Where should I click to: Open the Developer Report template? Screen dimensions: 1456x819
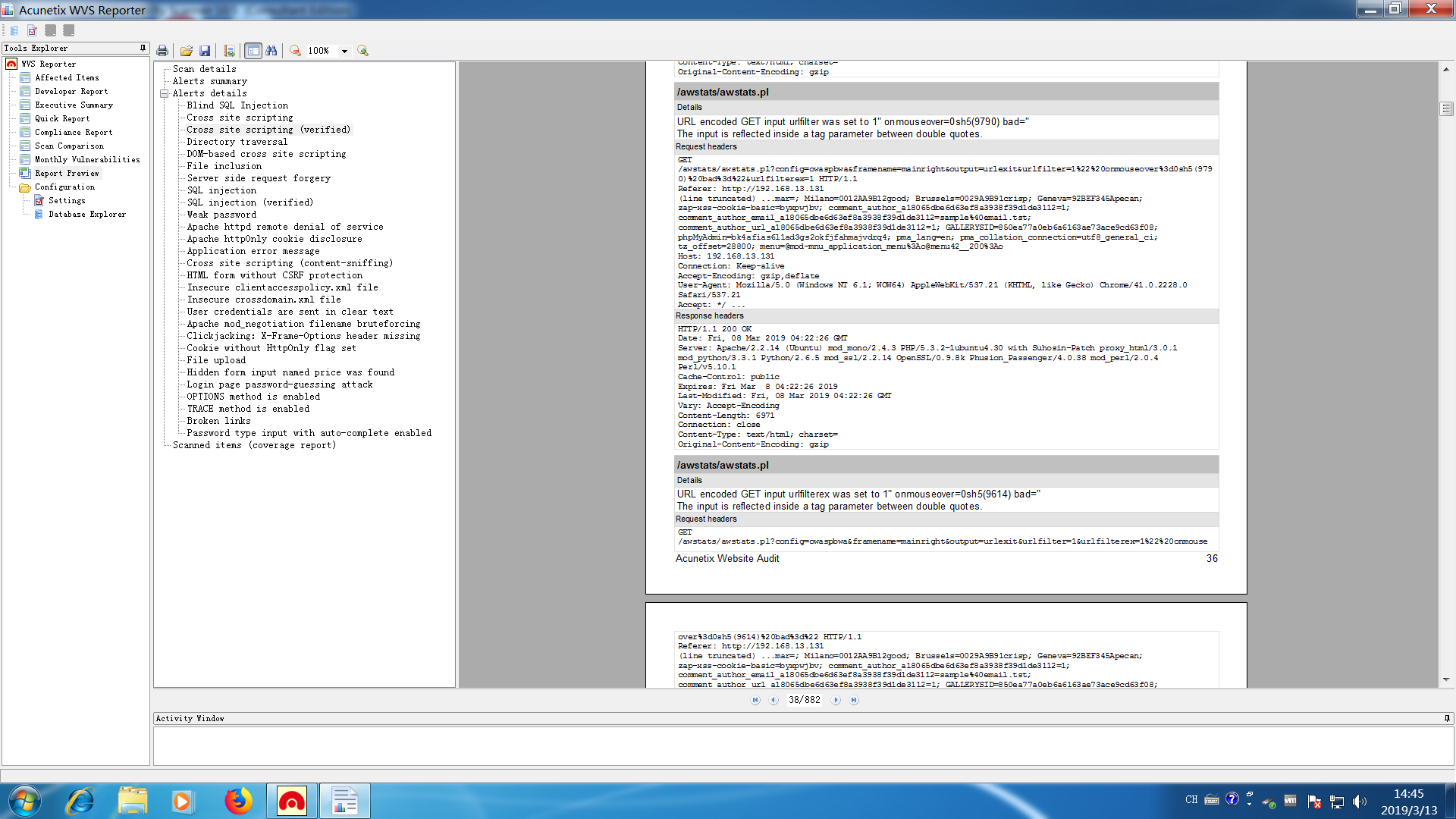71,91
